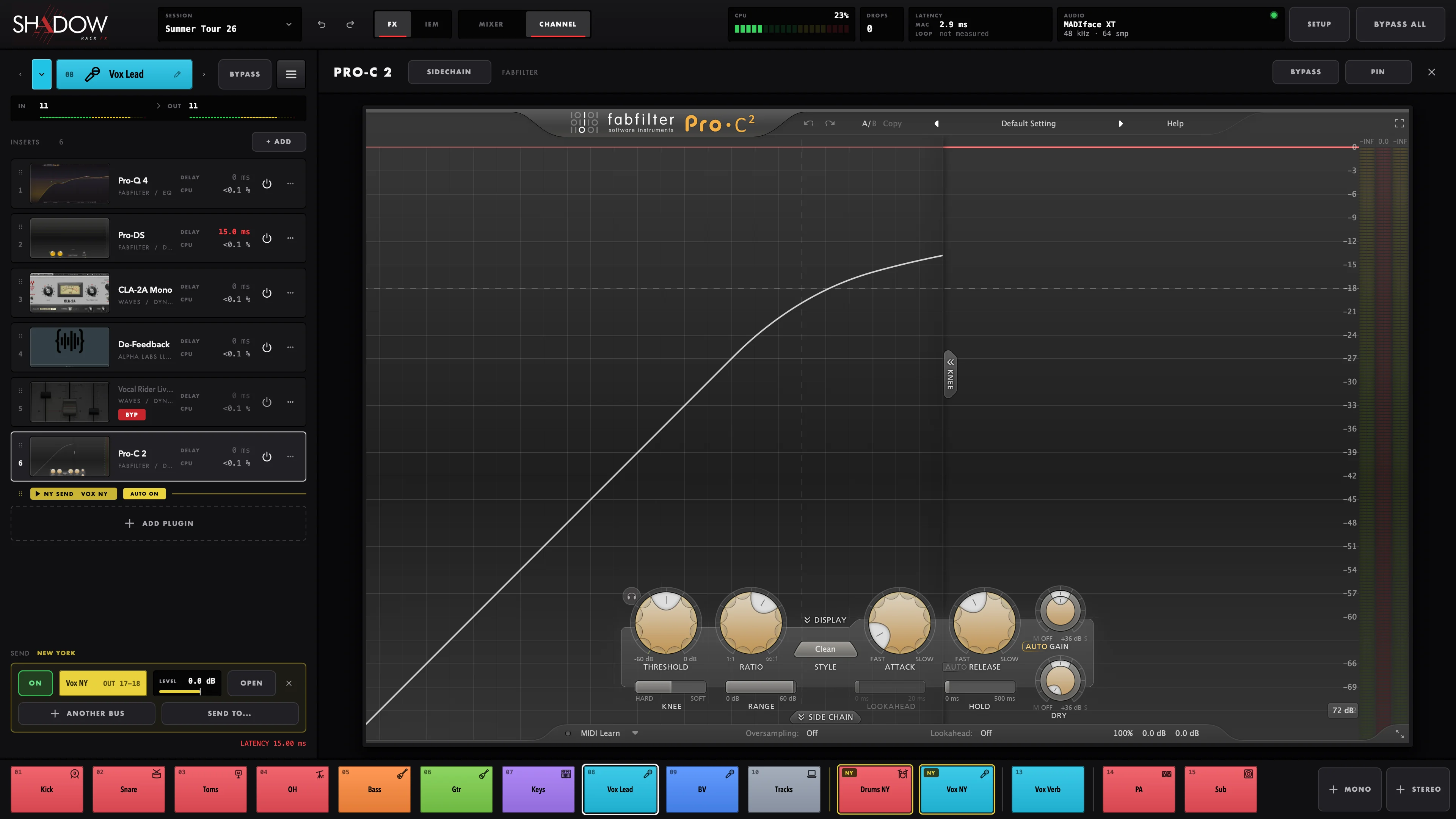Image resolution: width=1456 pixels, height=819 pixels.
Task: Adjust the KNEE hard-soft slider
Action: [x=670, y=687]
